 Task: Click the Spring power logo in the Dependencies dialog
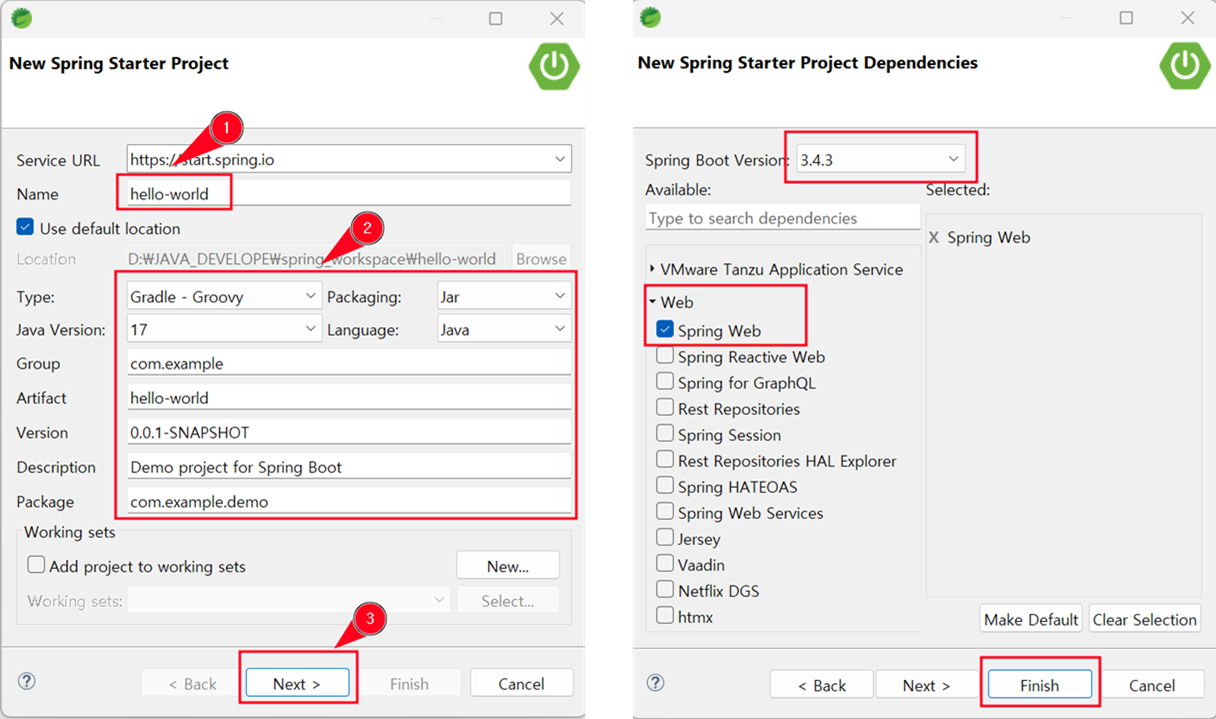1185,66
